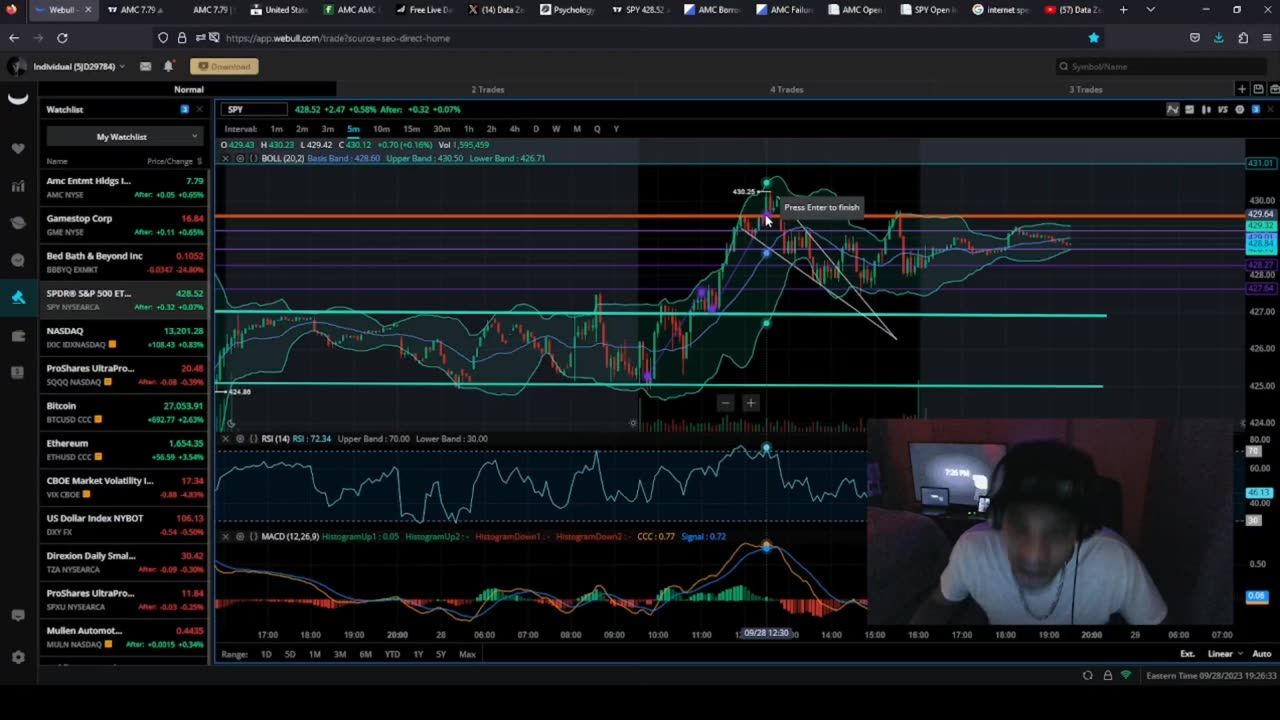Set range to YTD
The image size is (1280, 720).
(392, 654)
